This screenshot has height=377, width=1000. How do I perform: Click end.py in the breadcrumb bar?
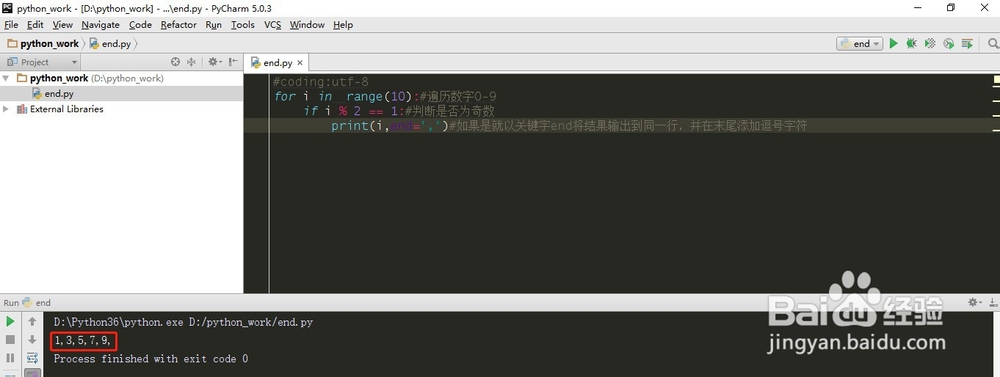click(117, 43)
